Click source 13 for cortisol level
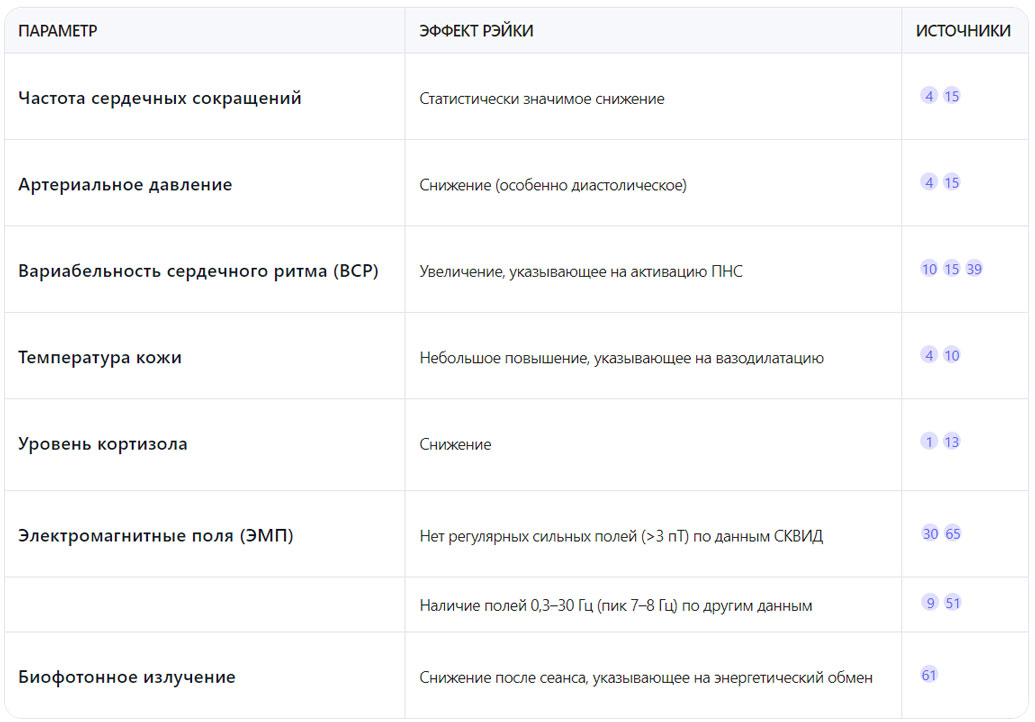The height and width of the screenshot is (722, 1035). 952,441
